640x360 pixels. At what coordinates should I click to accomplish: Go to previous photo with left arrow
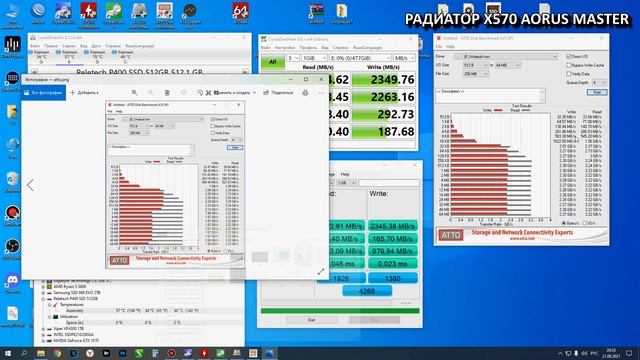(31, 185)
